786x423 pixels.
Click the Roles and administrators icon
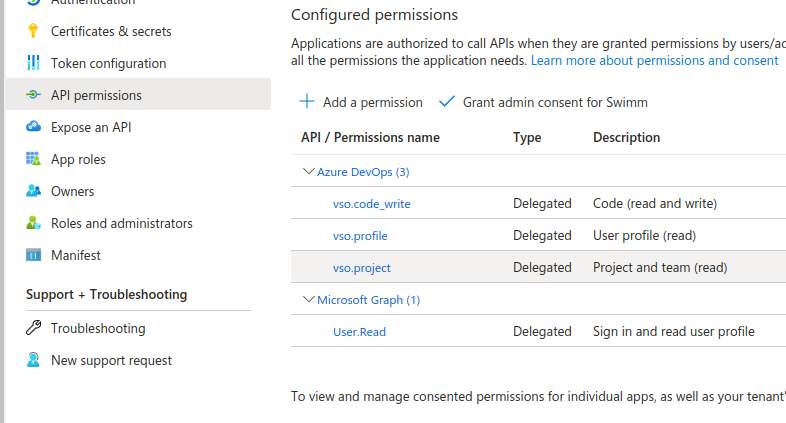(33, 223)
